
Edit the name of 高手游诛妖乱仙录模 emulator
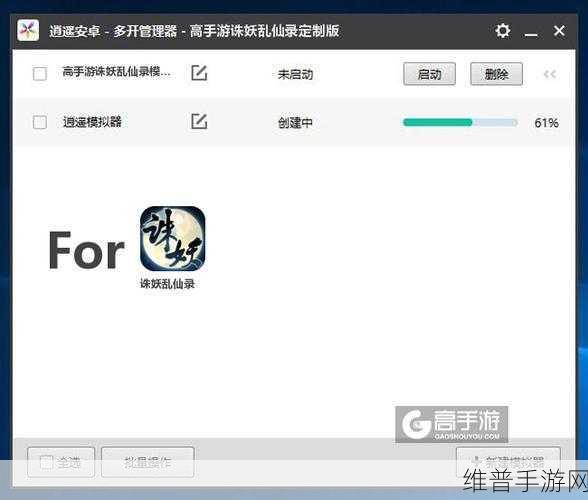click(199, 73)
